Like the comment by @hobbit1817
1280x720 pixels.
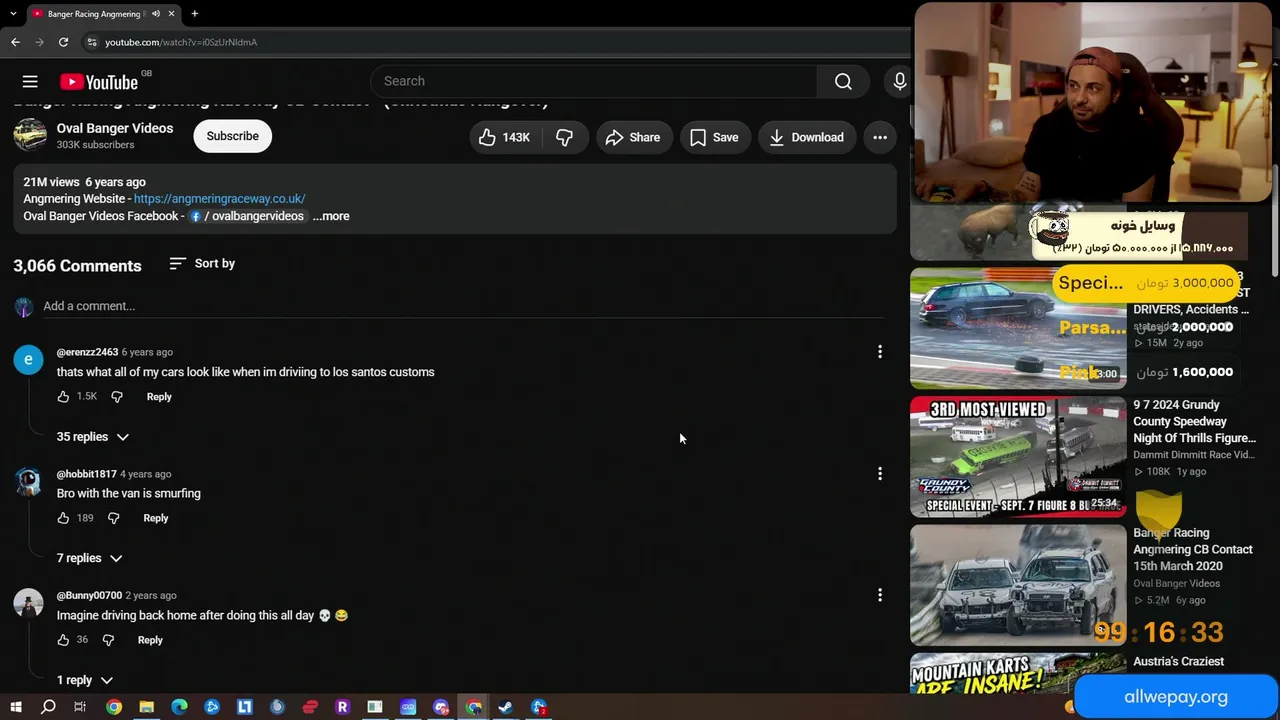click(63, 518)
